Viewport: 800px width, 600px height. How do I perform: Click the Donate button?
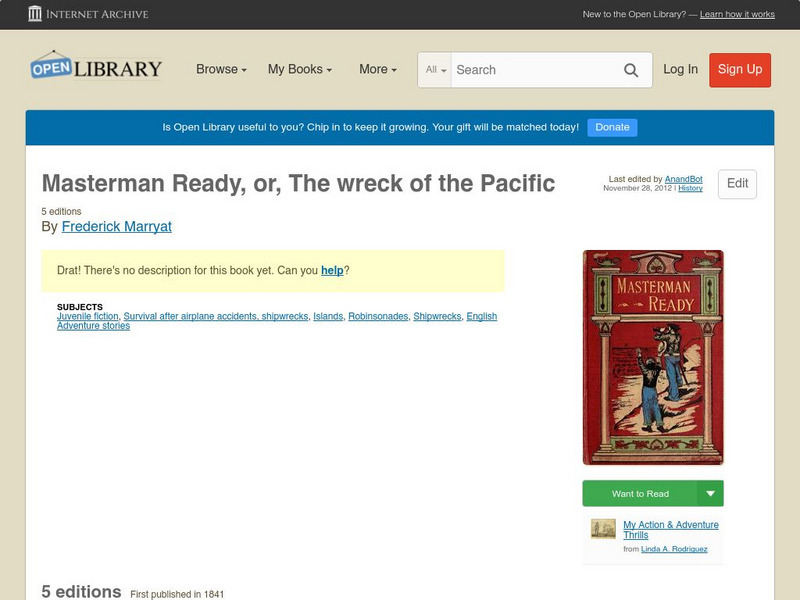(611, 127)
